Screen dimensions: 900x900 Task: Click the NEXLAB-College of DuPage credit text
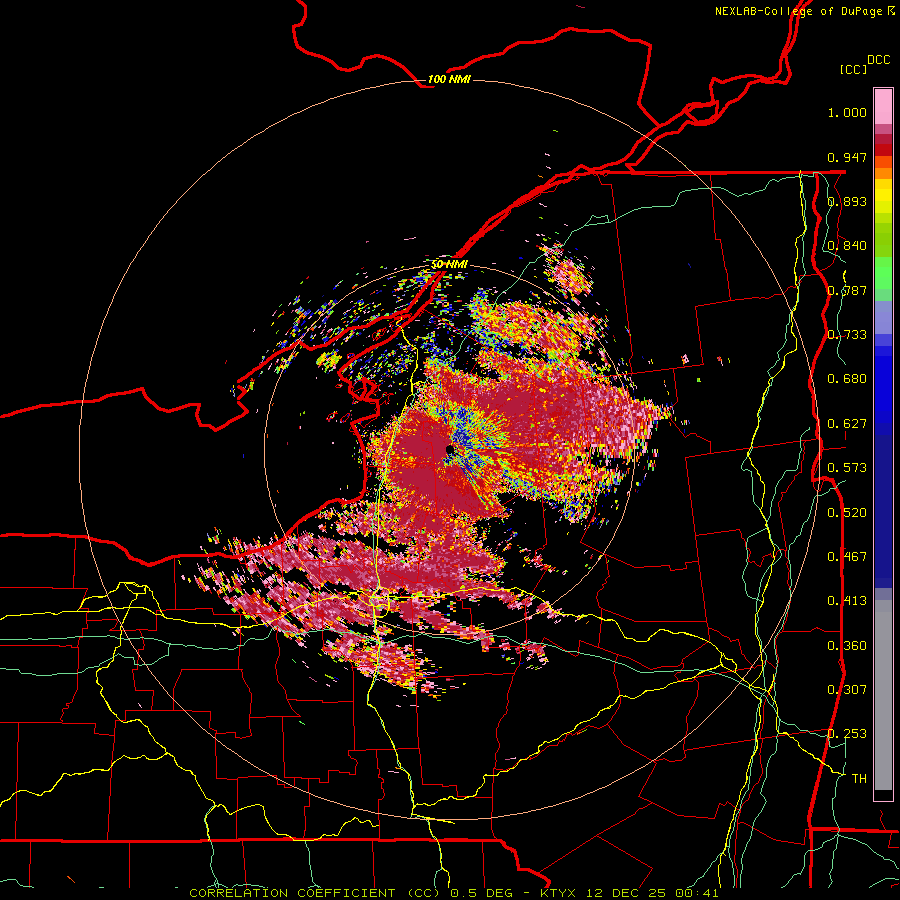tap(798, 11)
